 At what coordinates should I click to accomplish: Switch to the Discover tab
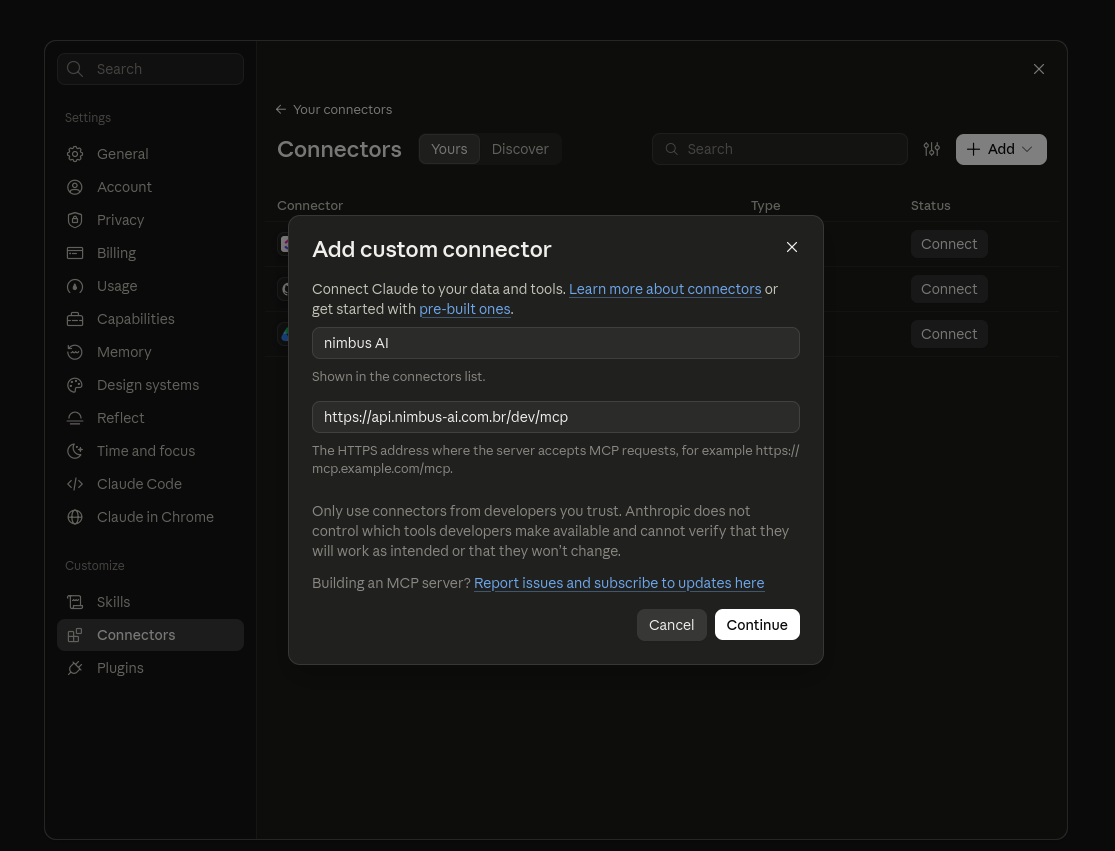tap(520, 149)
